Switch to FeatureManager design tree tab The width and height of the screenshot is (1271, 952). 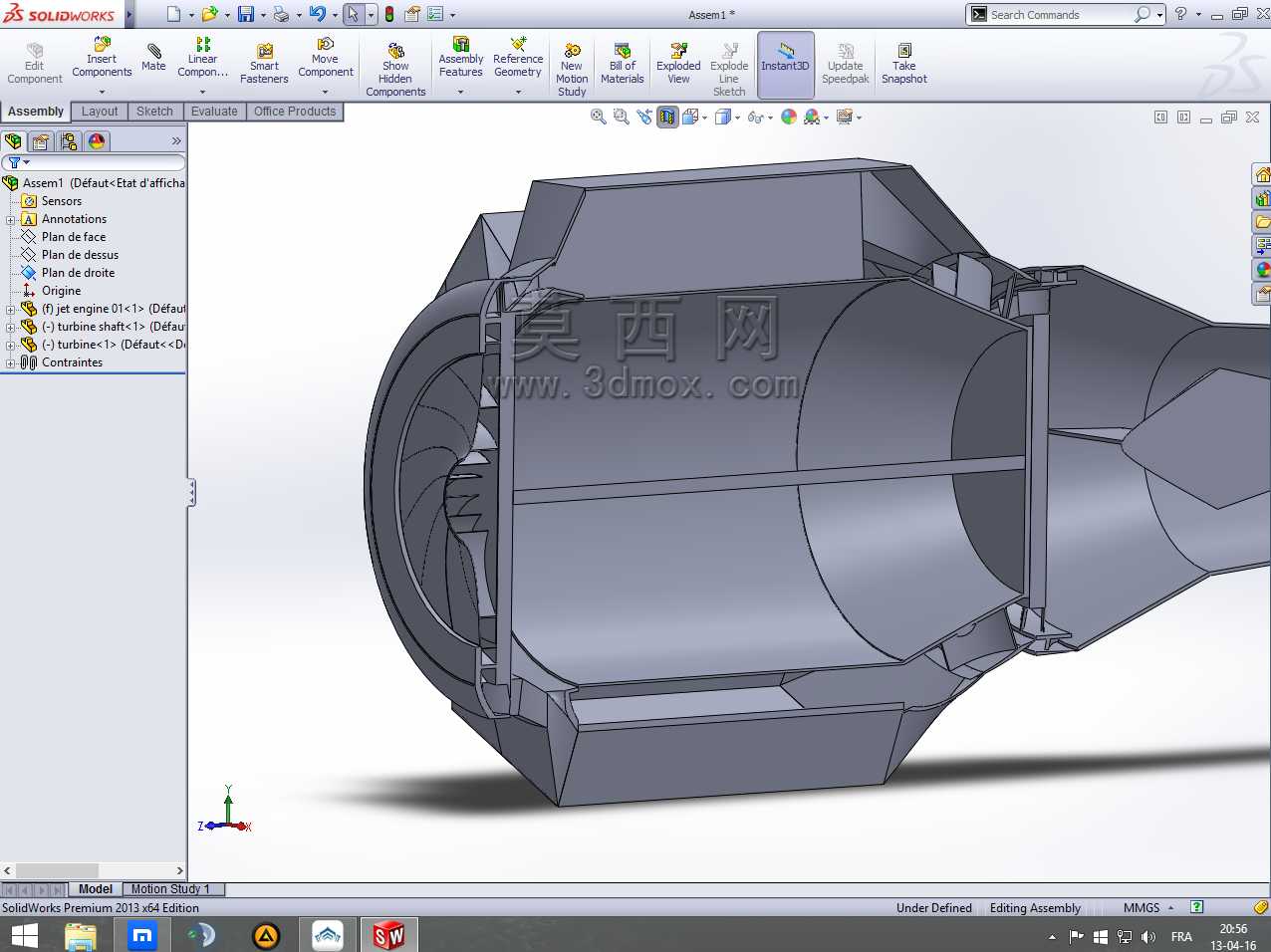[14, 141]
